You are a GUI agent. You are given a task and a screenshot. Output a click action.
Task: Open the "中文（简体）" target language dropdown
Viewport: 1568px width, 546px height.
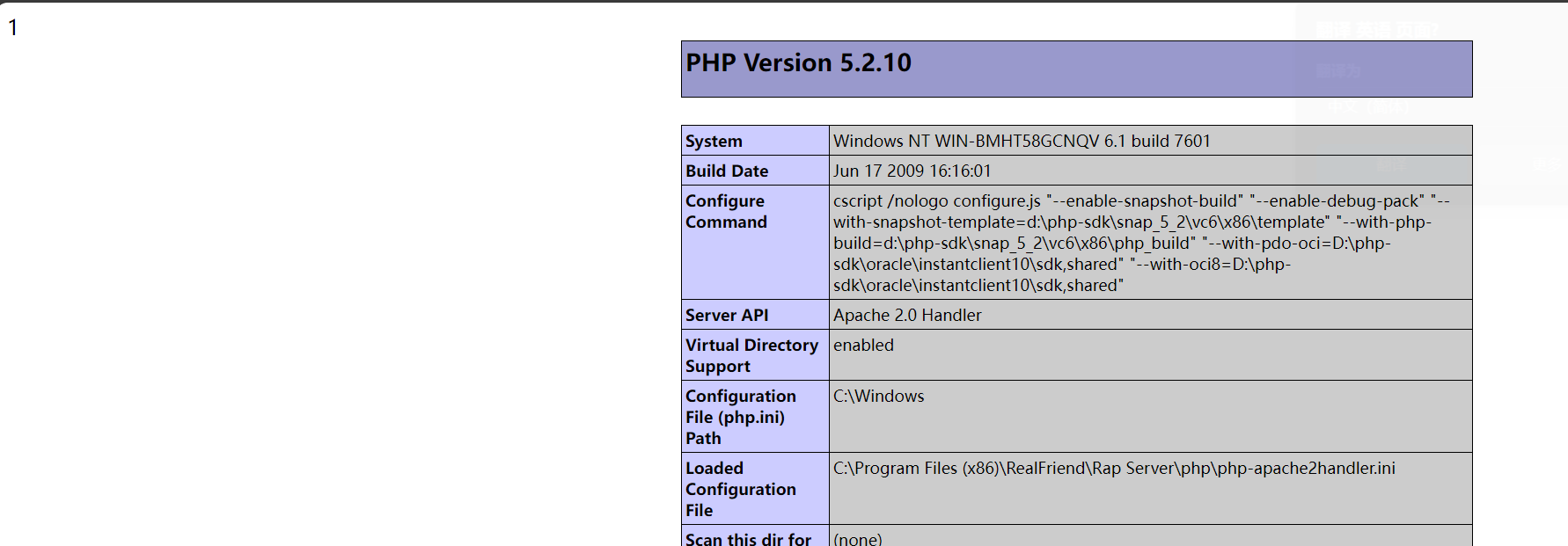[x=1369, y=106]
